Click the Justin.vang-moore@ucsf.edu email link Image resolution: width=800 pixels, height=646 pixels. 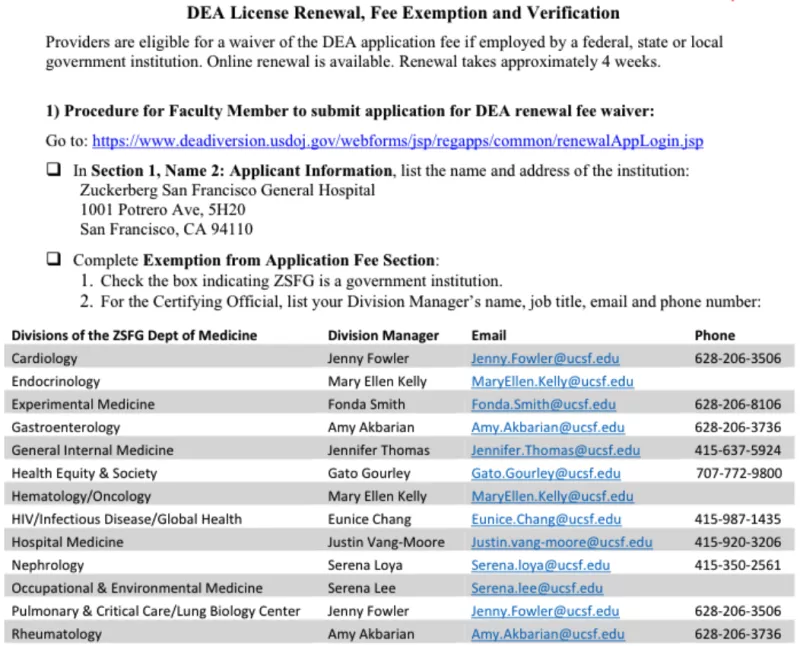pos(561,542)
